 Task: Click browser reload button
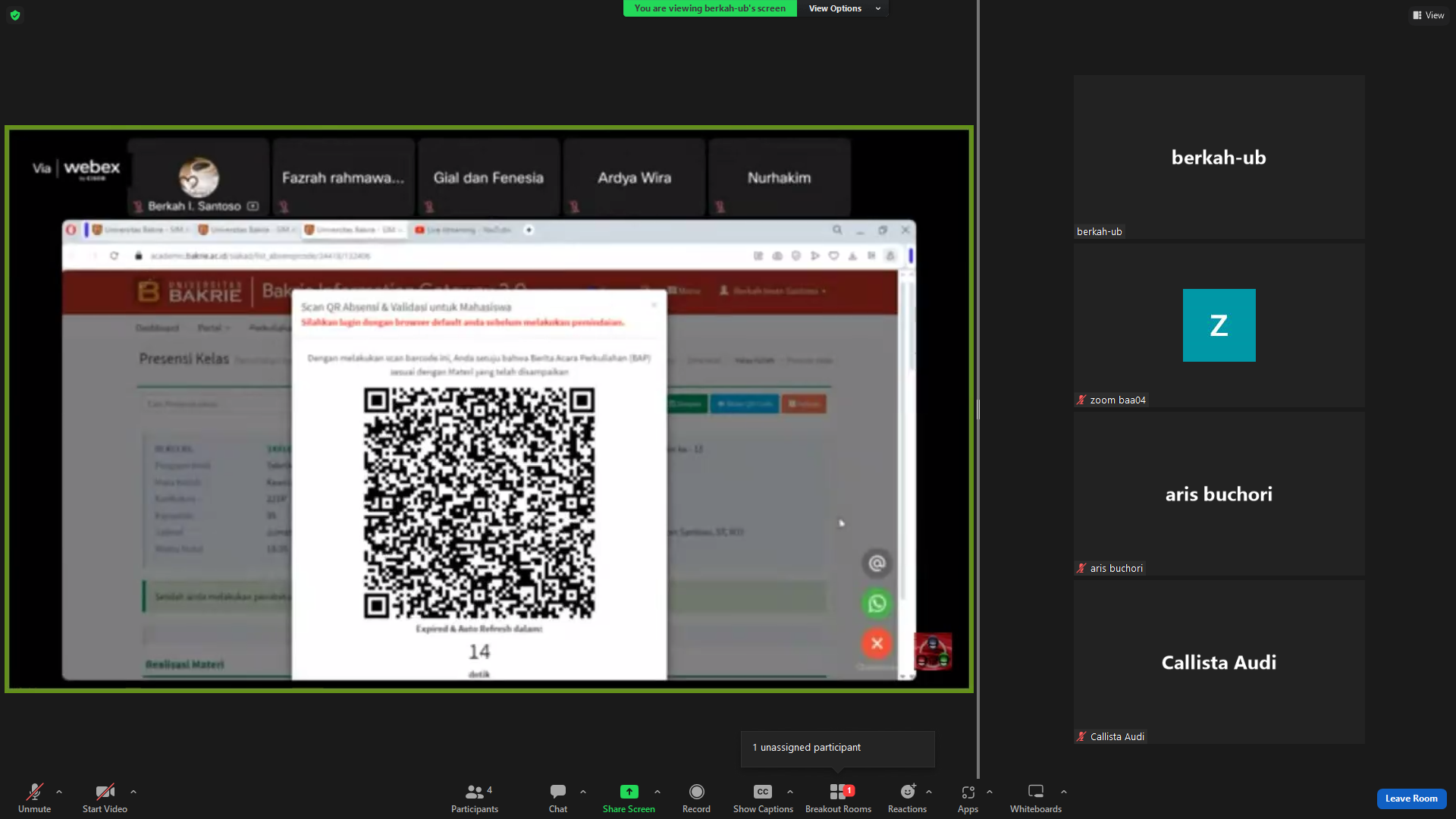coord(114,256)
